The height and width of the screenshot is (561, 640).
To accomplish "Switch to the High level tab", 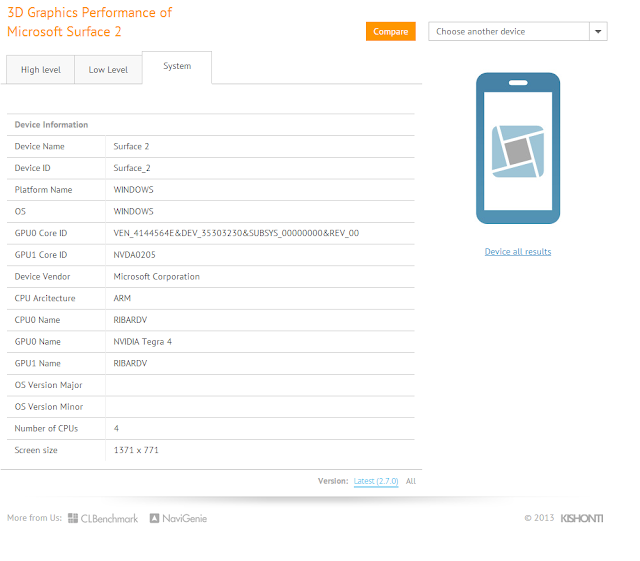I will (40, 70).
